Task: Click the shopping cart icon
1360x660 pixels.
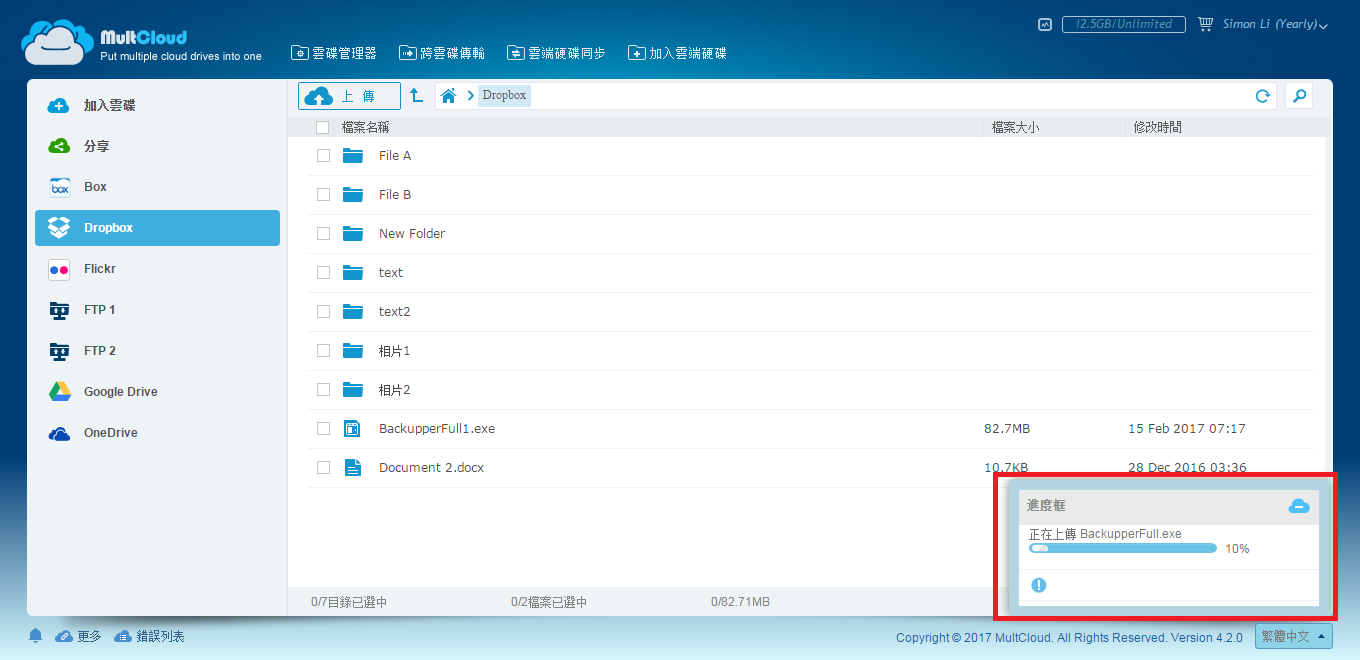Action: click(1205, 24)
